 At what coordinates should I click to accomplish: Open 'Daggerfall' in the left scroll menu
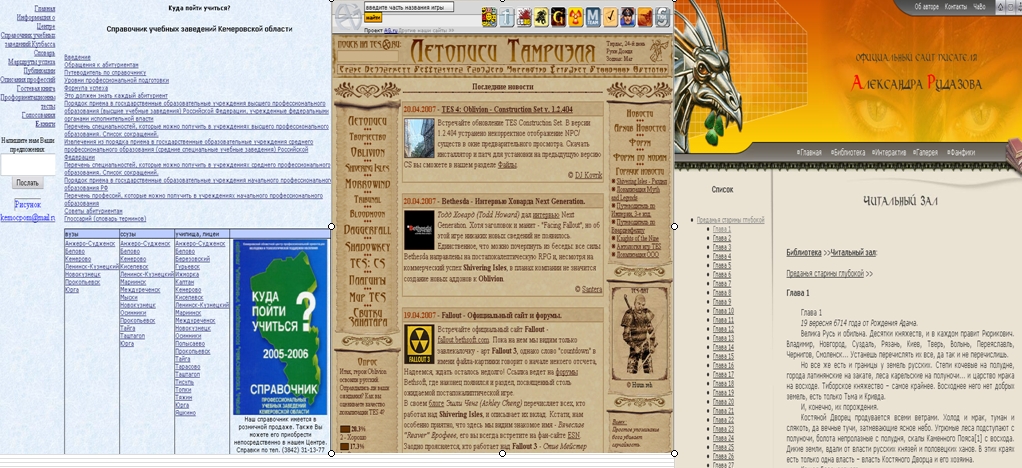(x=367, y=230)
